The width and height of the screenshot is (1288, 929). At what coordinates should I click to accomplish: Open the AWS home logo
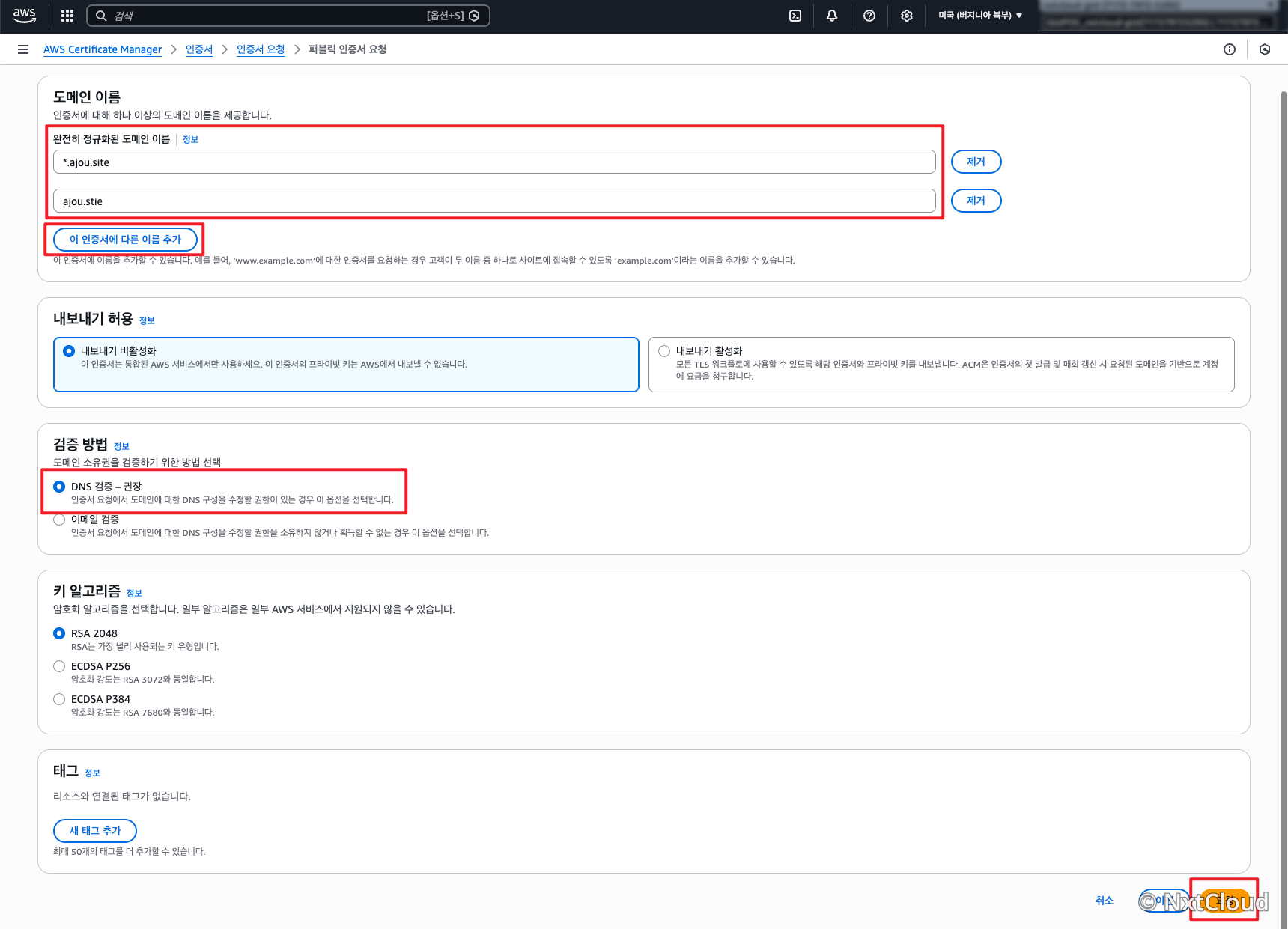point(24,15)
